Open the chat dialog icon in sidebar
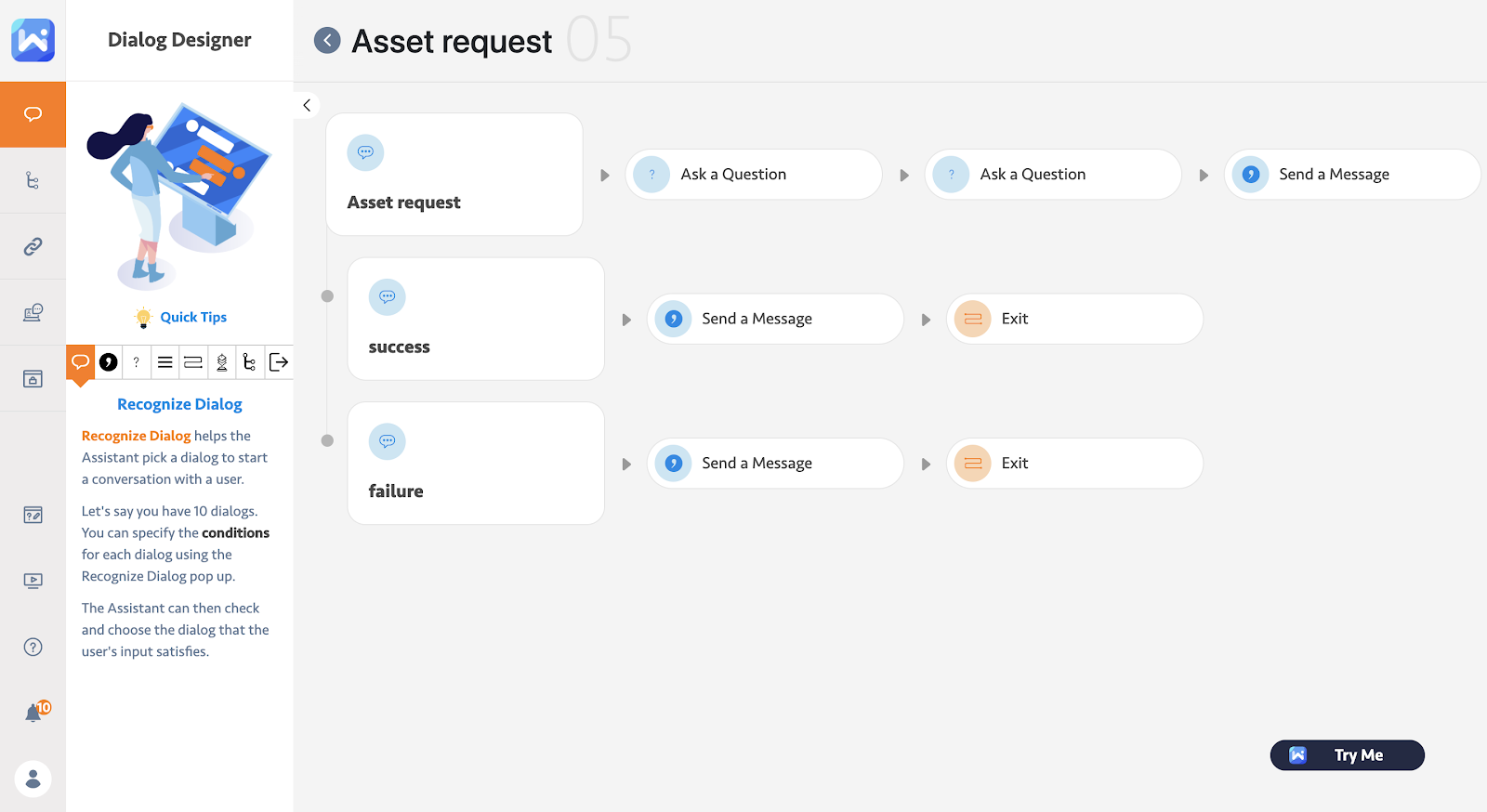Image resolution: width=1487 pixels, height=812 pixels. (33, 114)
